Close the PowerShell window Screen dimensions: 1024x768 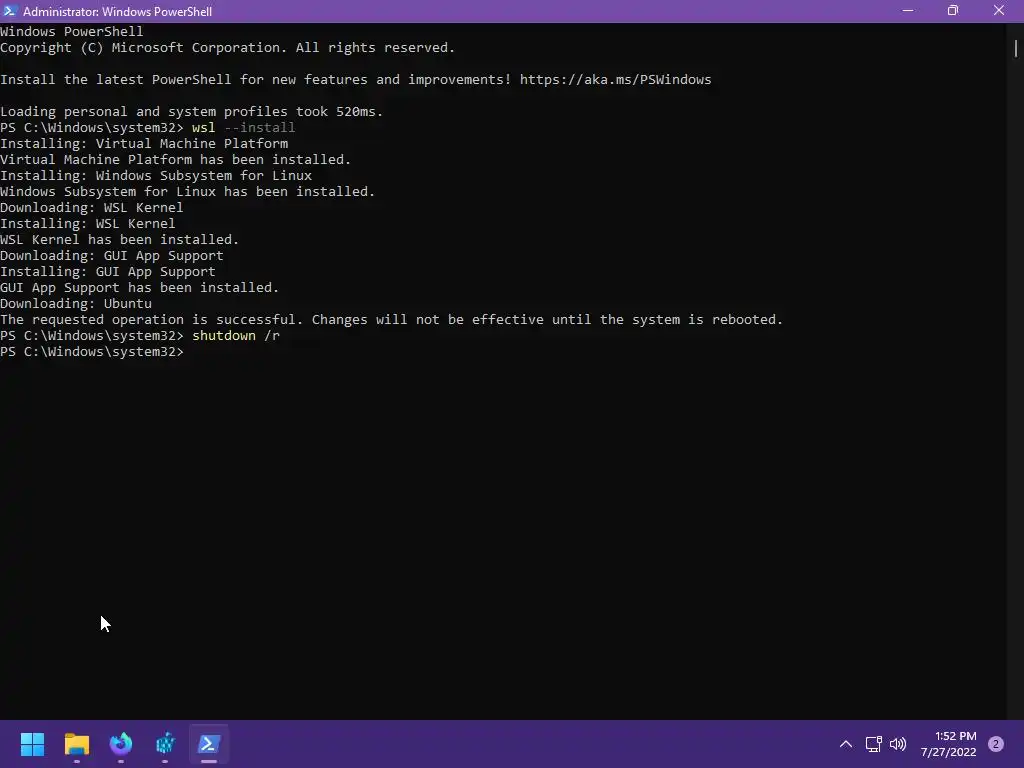click(999, 11)
